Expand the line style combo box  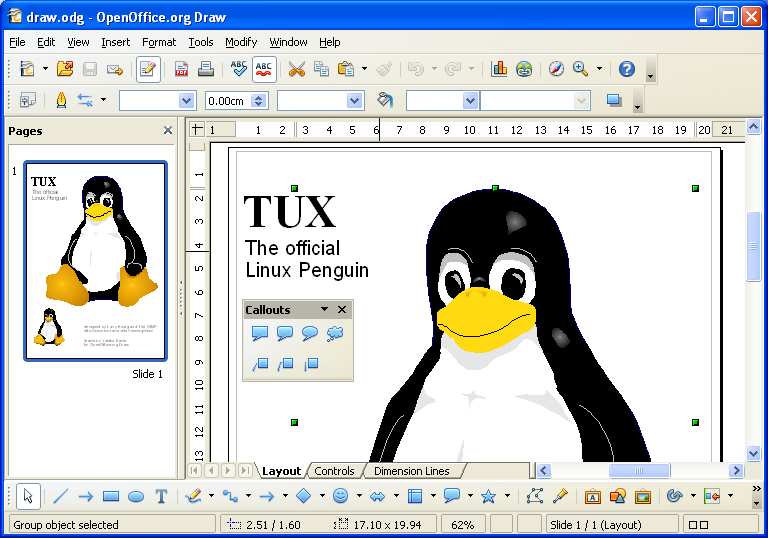186,100
